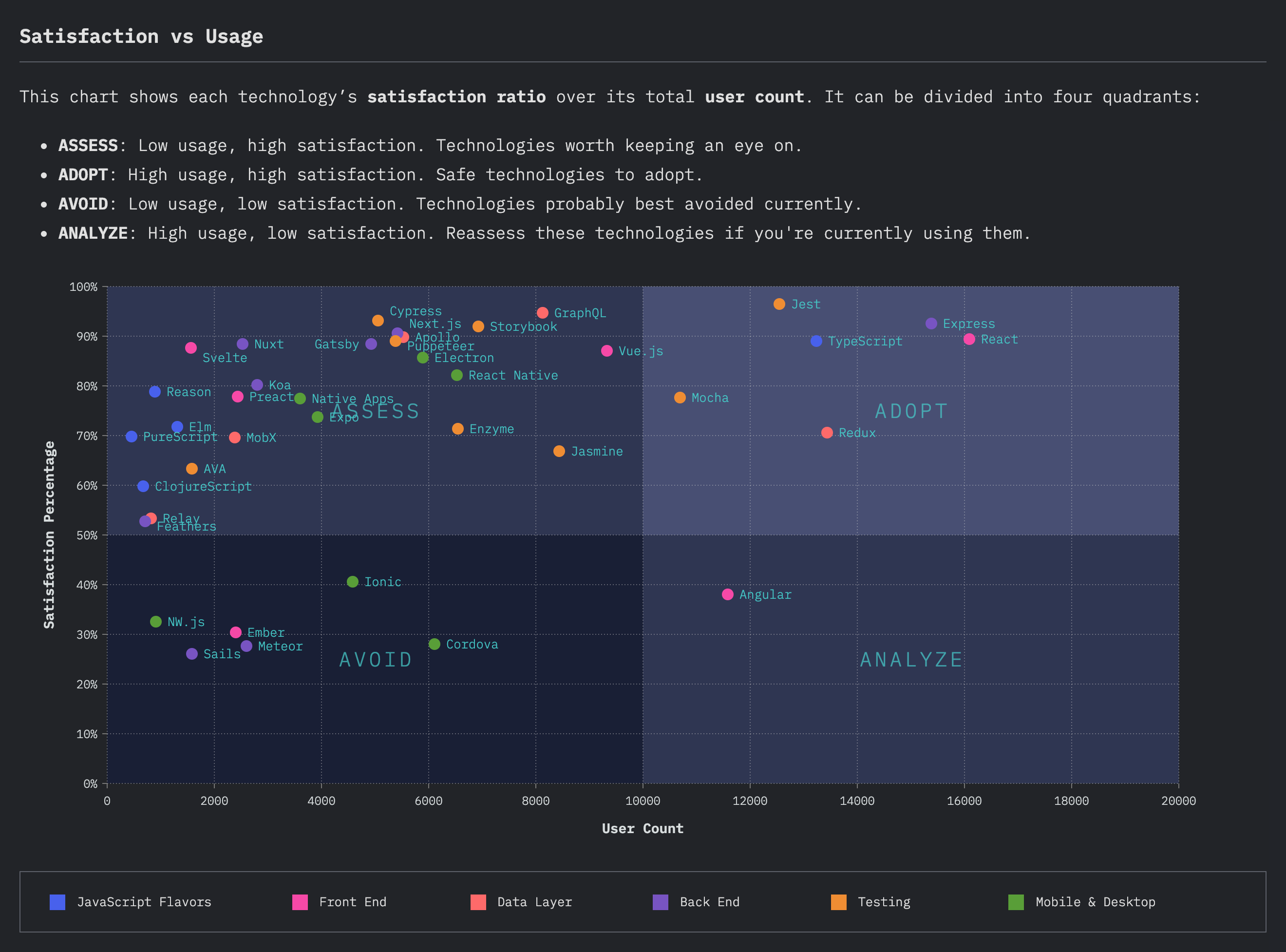Image resolution: width=1286 pixels, height=952 pixels.
Task: Click the Mocha data point
Action: [680, 397]
